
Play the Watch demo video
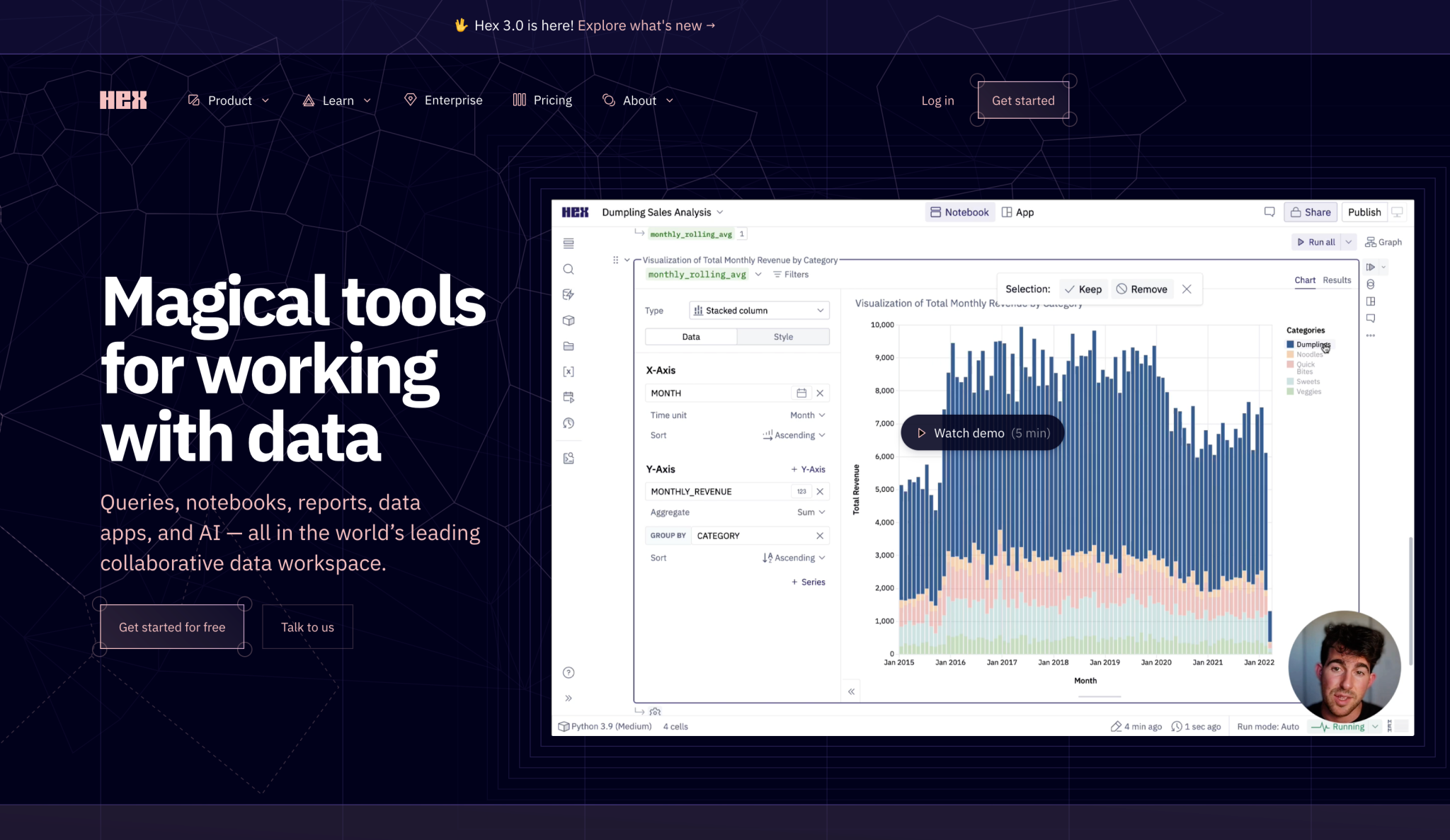click(x=983, y=433)
